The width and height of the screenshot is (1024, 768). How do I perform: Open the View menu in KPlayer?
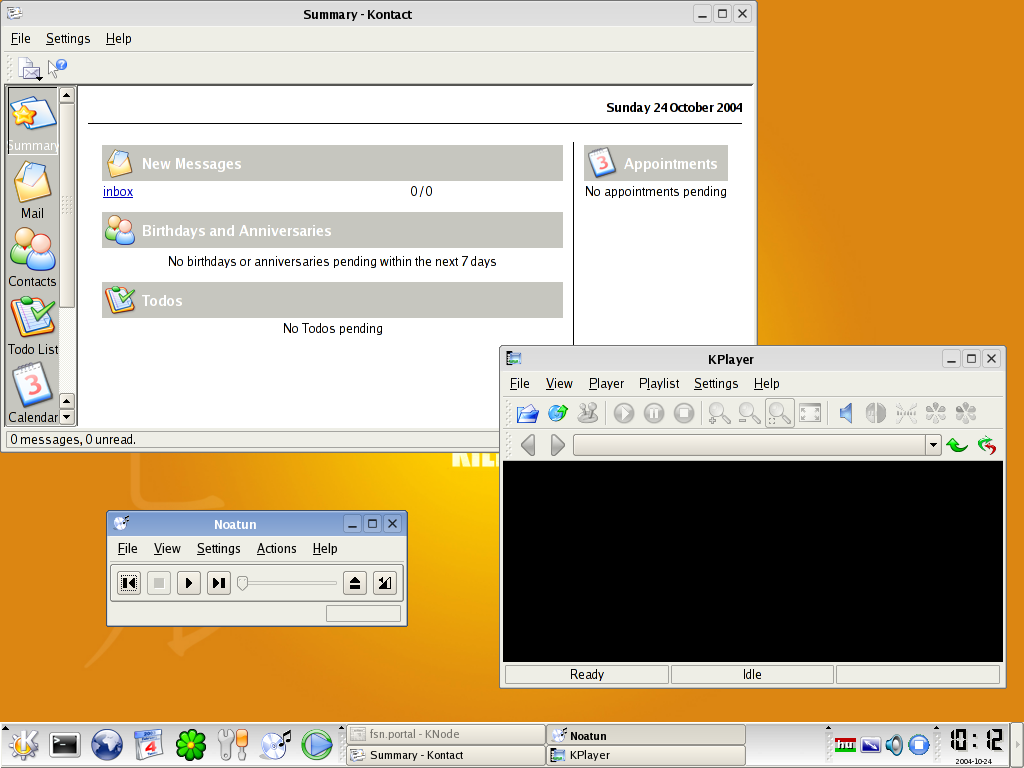[559, 383]
